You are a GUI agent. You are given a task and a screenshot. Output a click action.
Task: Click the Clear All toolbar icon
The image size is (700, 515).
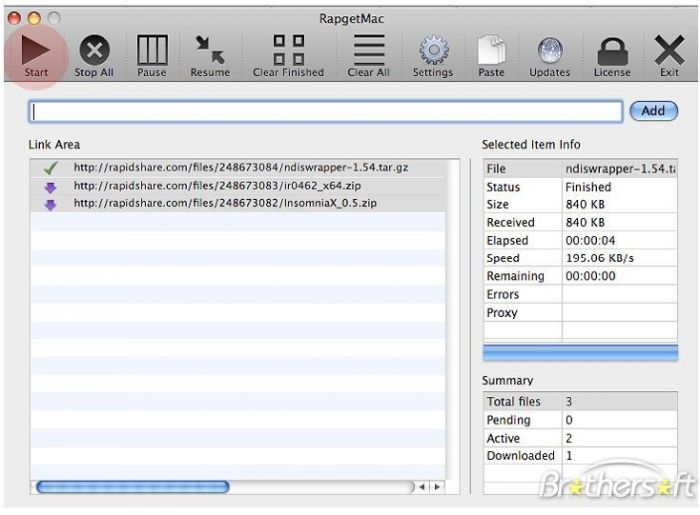point(369,50)
